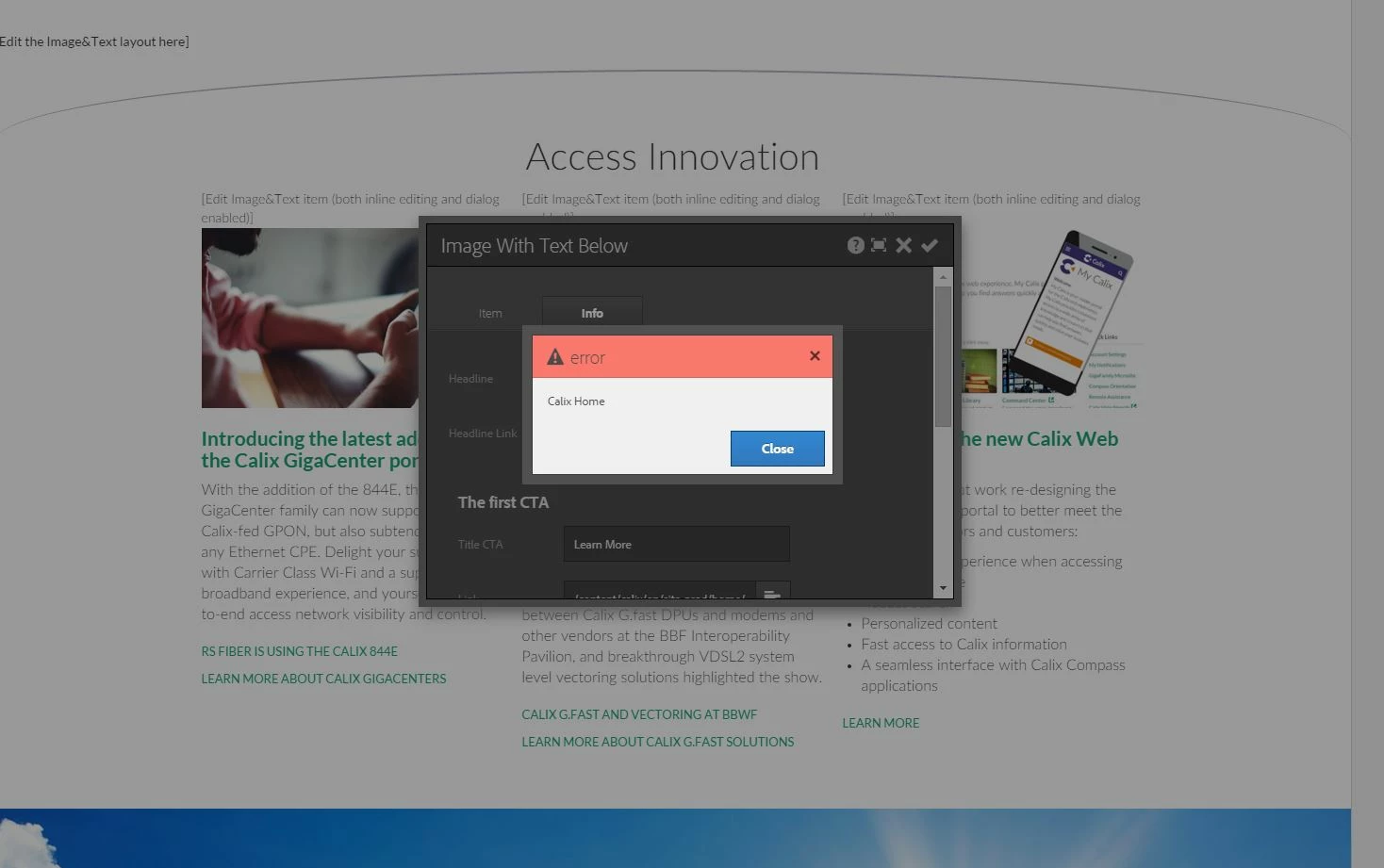Toggle fullscreen mode of the dialog
This screenshot has height=868, width=1384.
(x=879, y=245)
